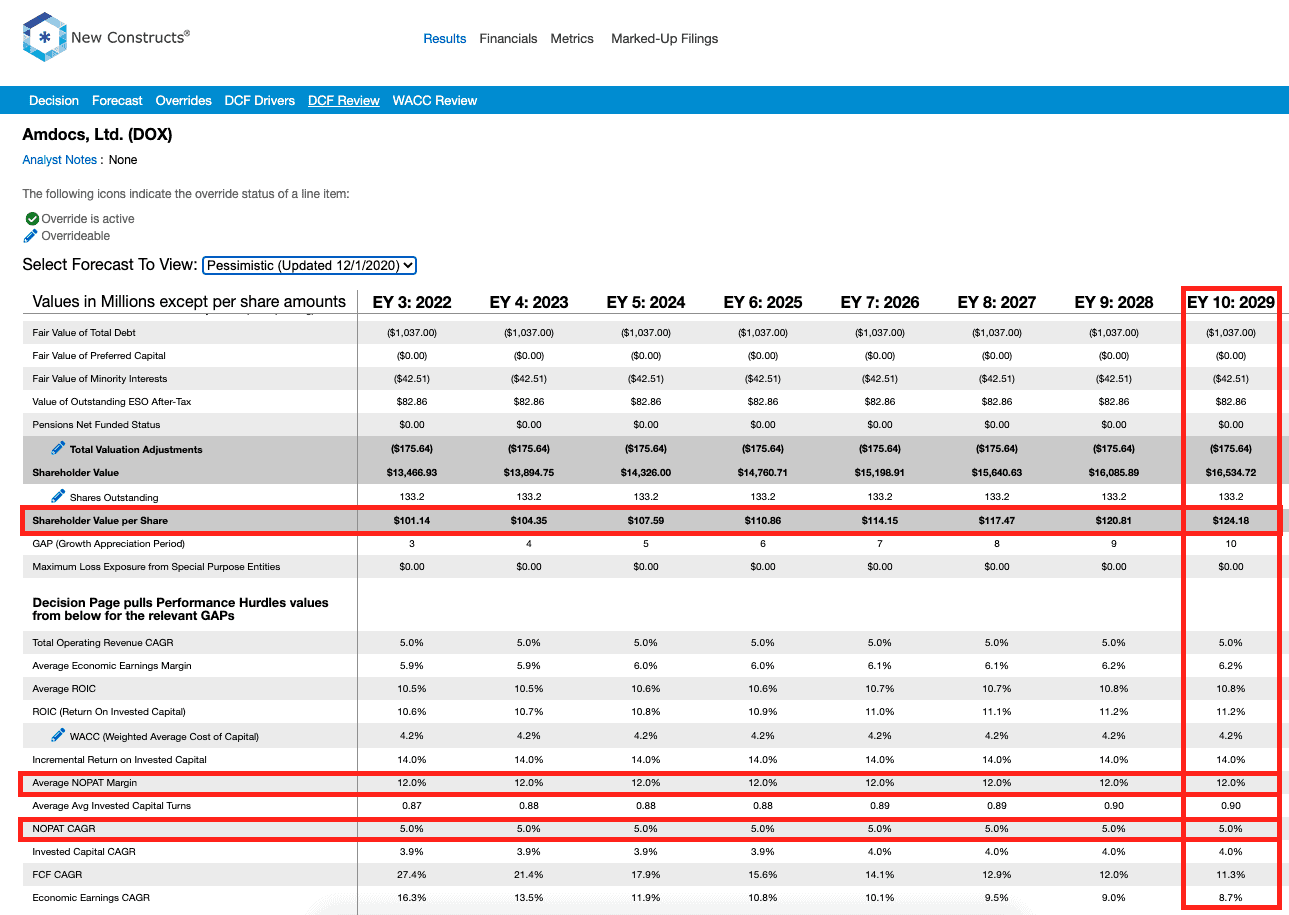This screenshot has width=1289, height=915.
Task: Click the EY 7: 2026 column header
Action: click(x=880, y=302)
